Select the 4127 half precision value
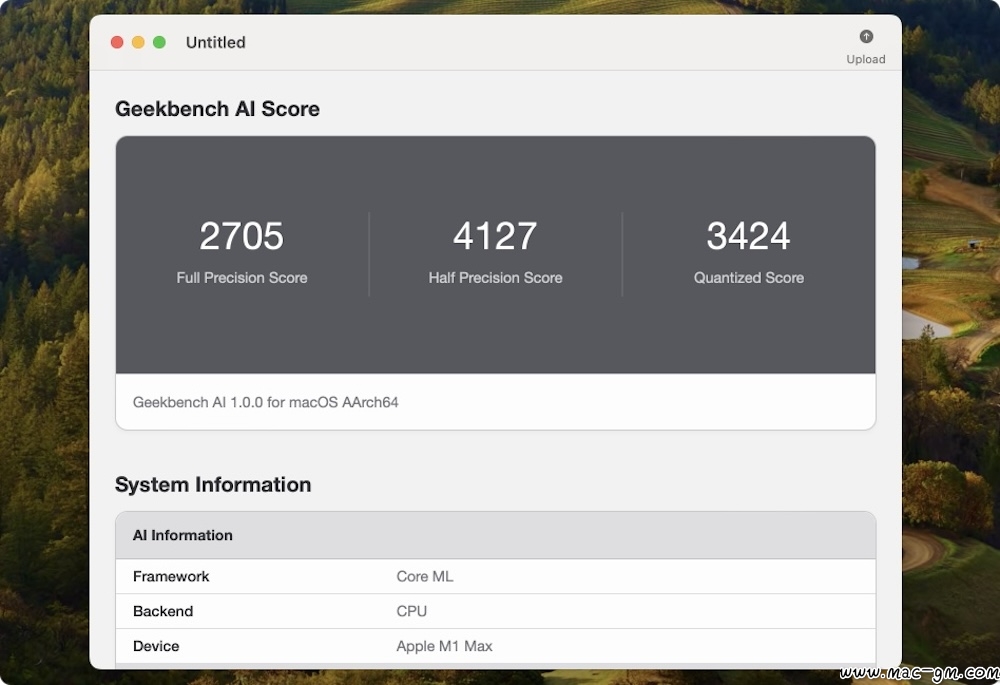The image size is (1000, 685). 495,236
